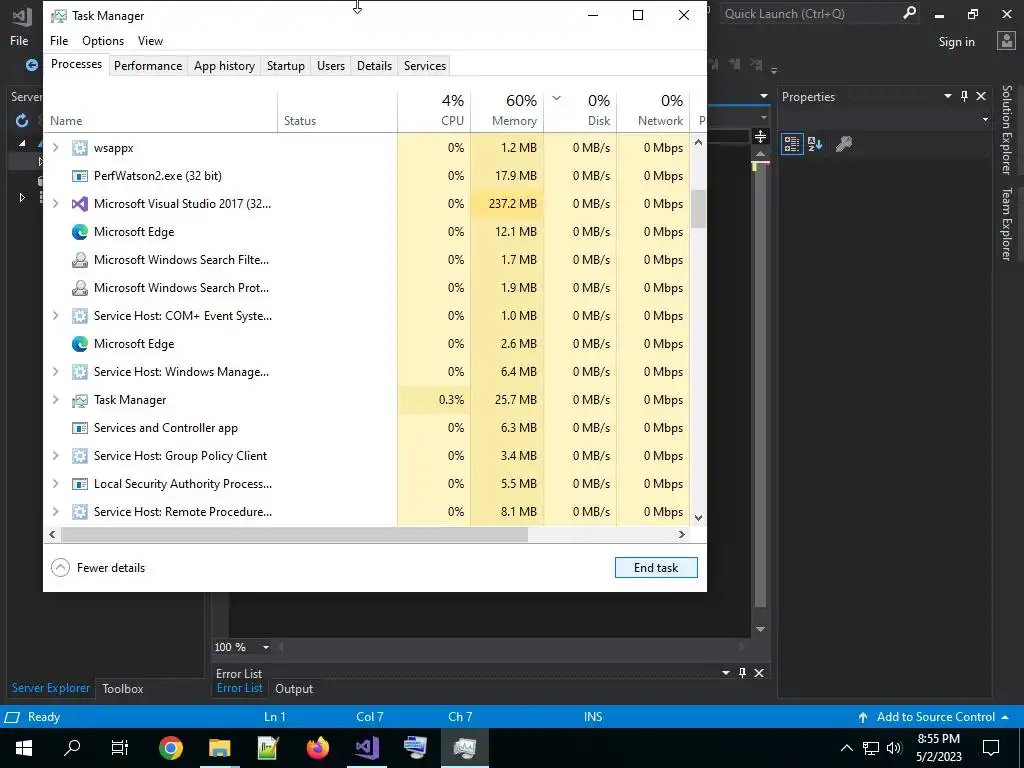Click Categorized icon in Properties panel
This screenshot has width=1024, height=768.
point(792,144)
